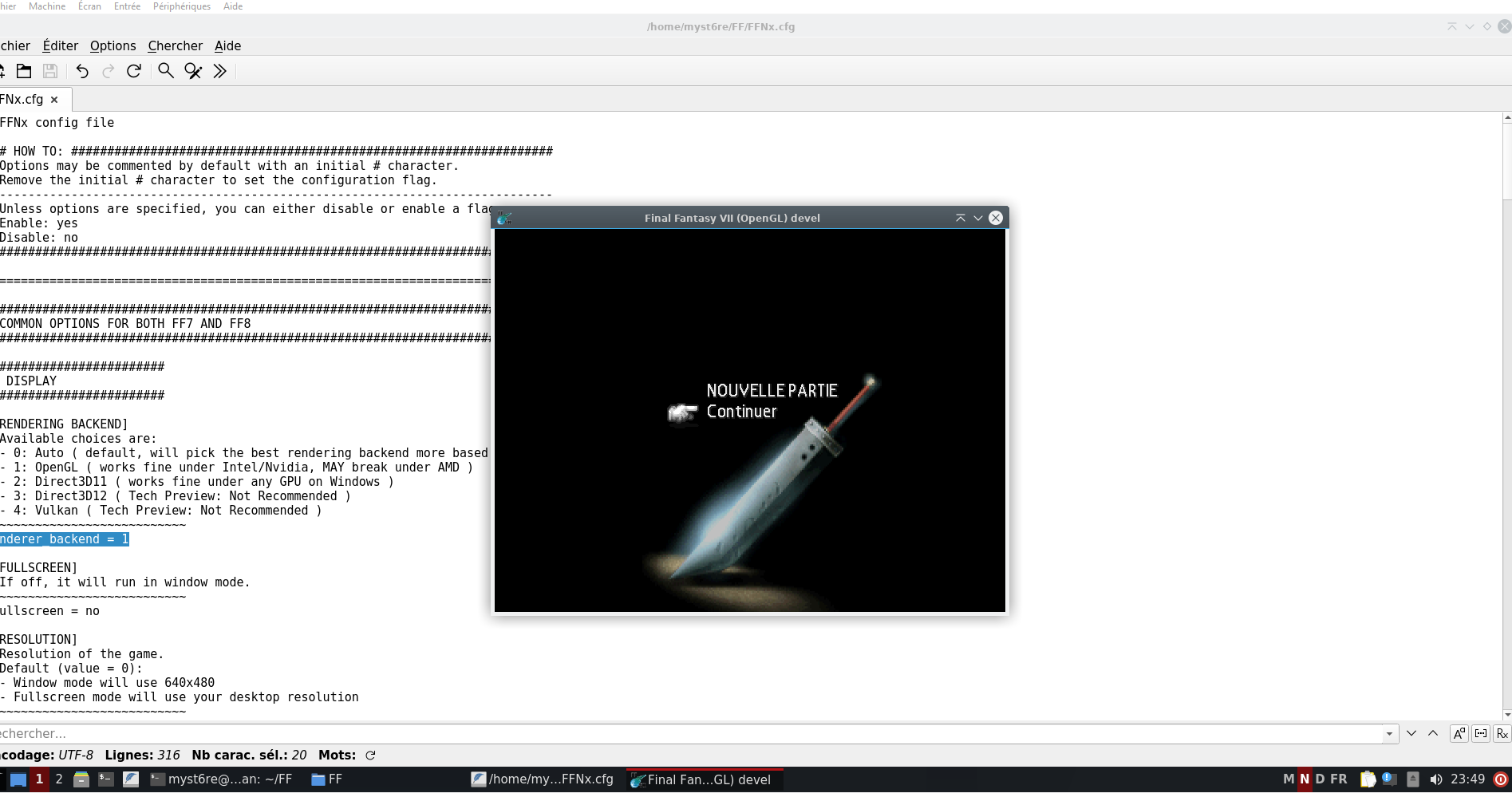Toggle regular expression search option

click(1502, 734)
